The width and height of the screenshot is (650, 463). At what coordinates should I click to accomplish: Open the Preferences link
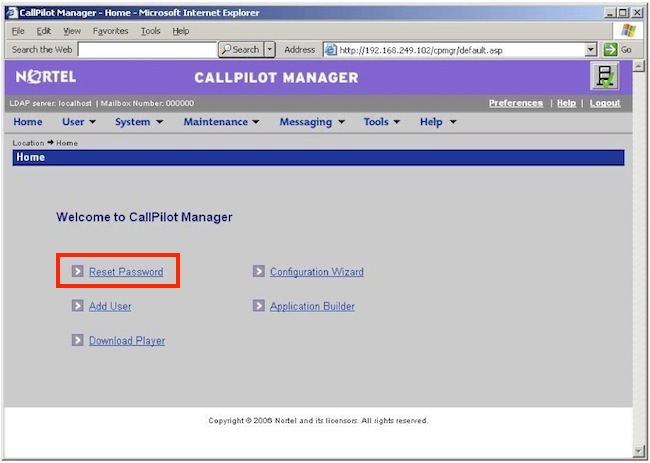(x=516, y=103)
